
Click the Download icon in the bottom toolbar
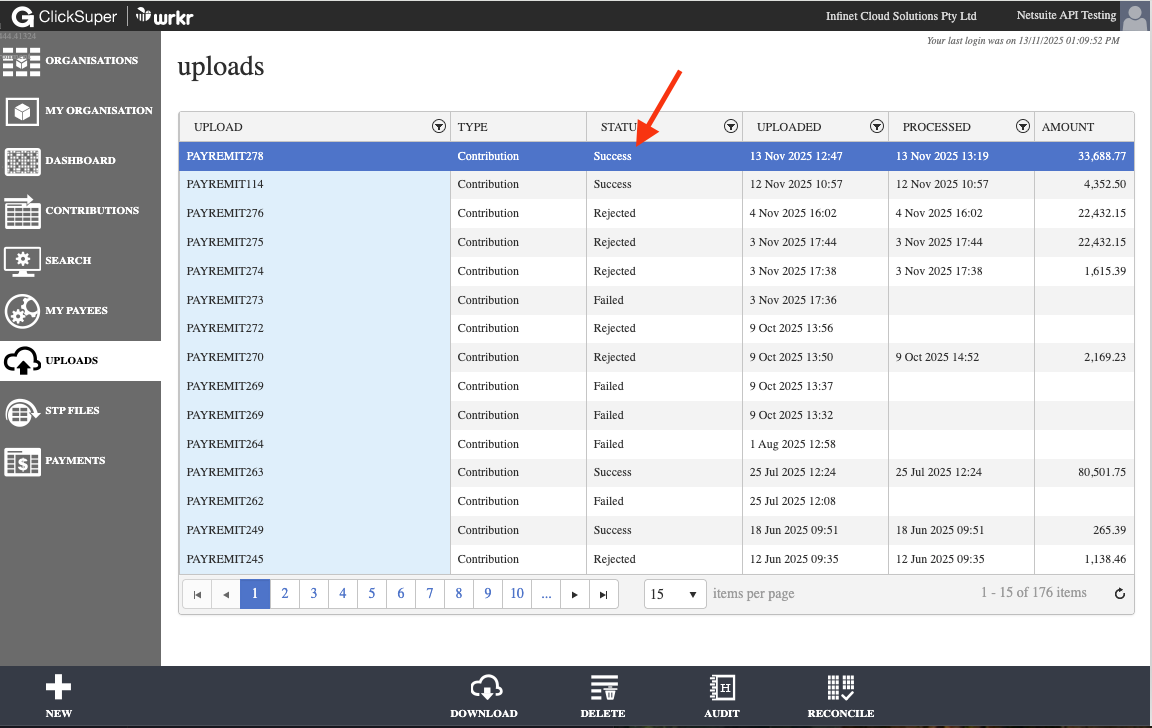(x=484, y=695)
